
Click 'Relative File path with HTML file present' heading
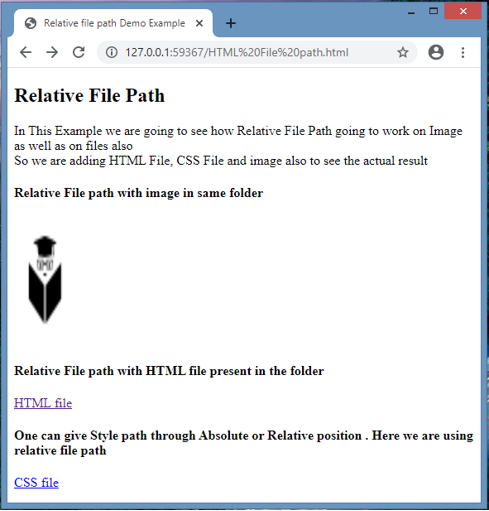[169, 371]
